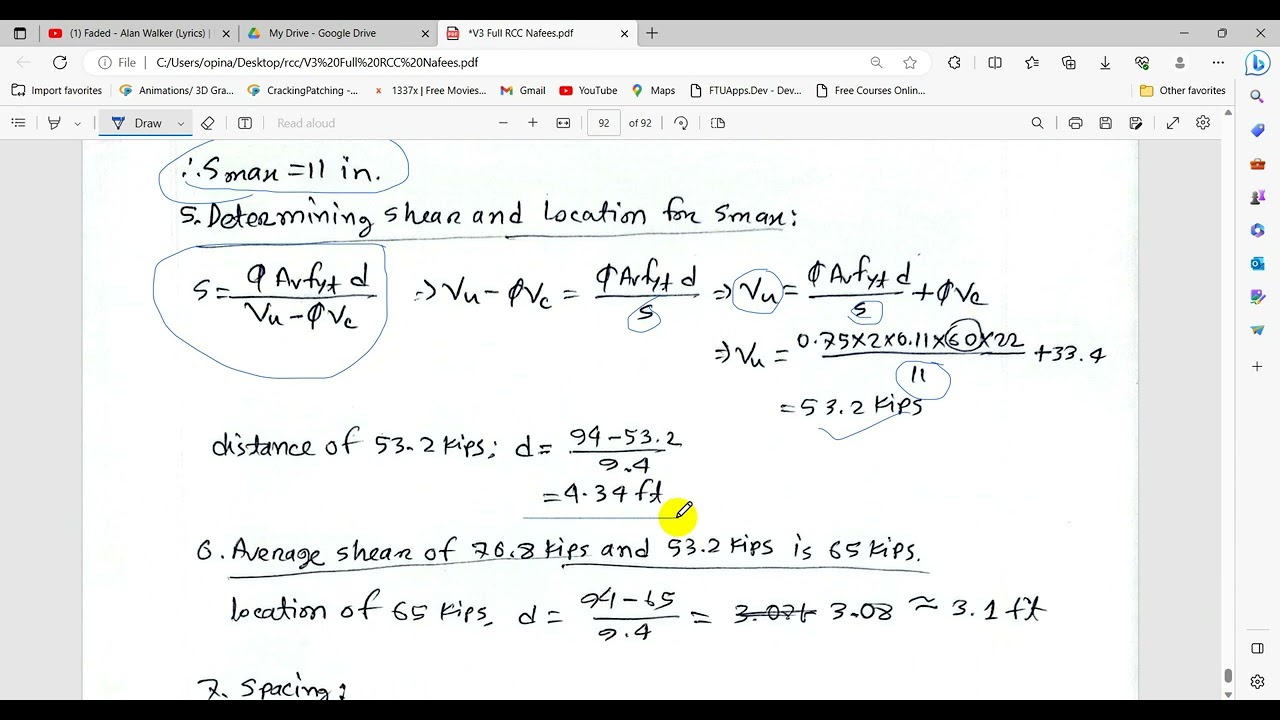1280x720 pixels.
Task: Open the Split screen icon
Action: (995, 62)
